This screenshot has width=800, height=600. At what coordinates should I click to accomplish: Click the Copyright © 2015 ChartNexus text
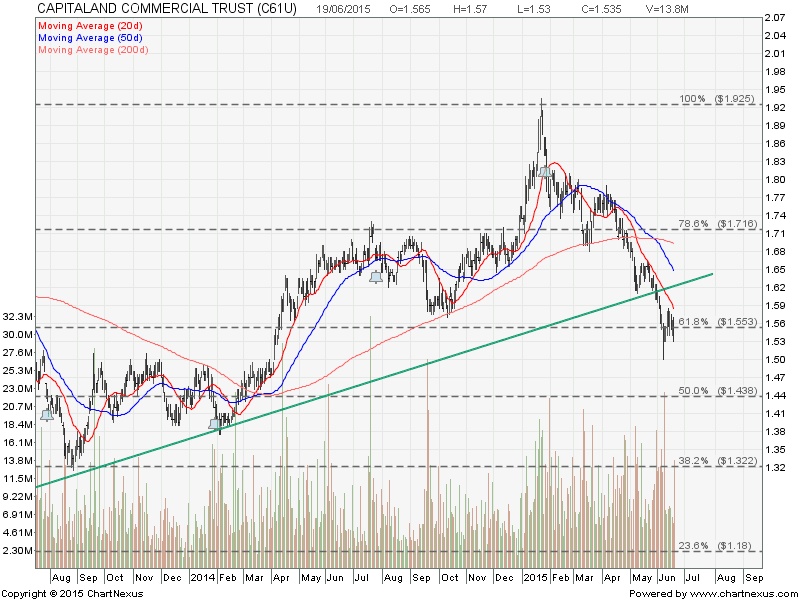[x=72, y=594]
